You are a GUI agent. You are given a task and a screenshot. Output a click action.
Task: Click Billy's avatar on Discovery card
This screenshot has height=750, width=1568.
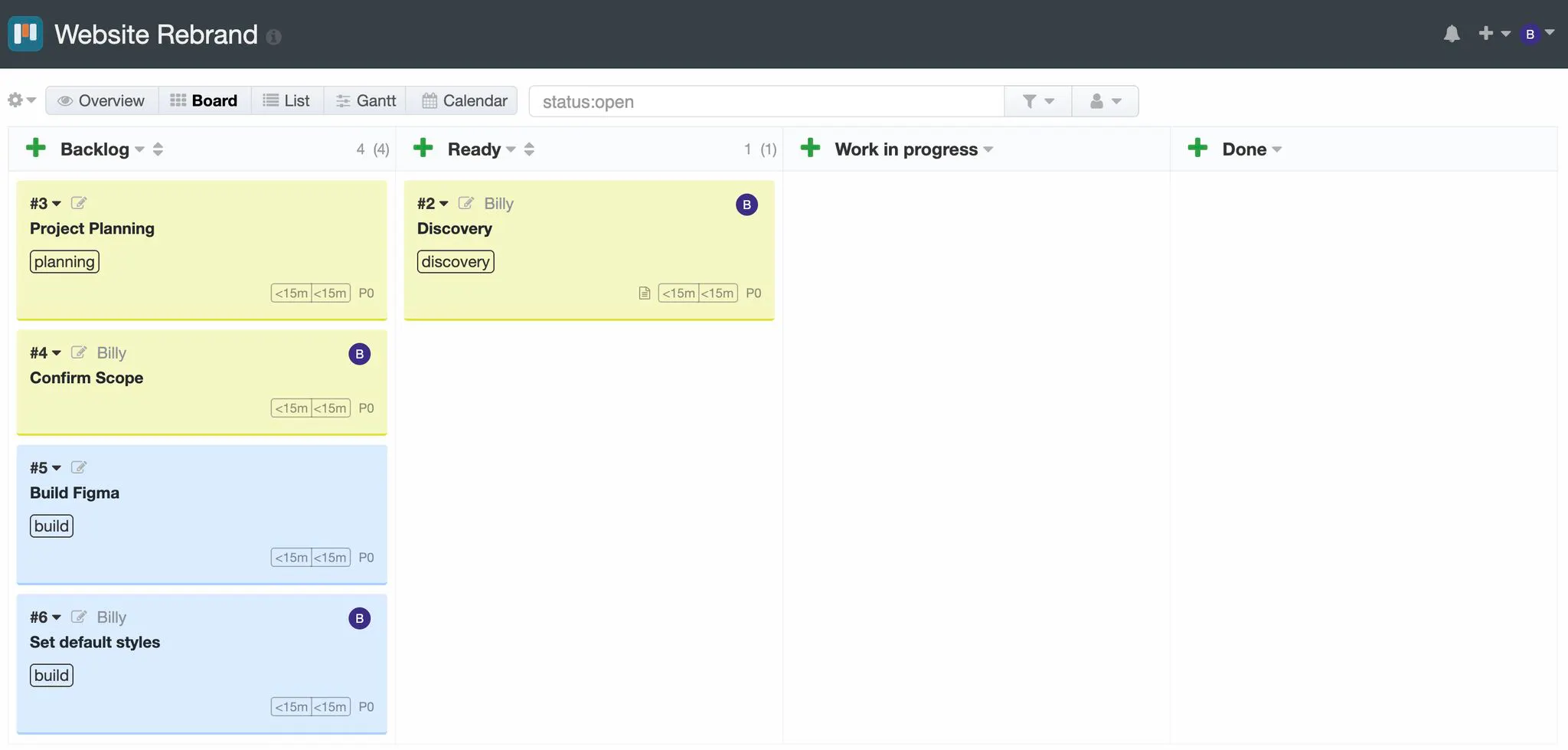[x=746, y=205]
